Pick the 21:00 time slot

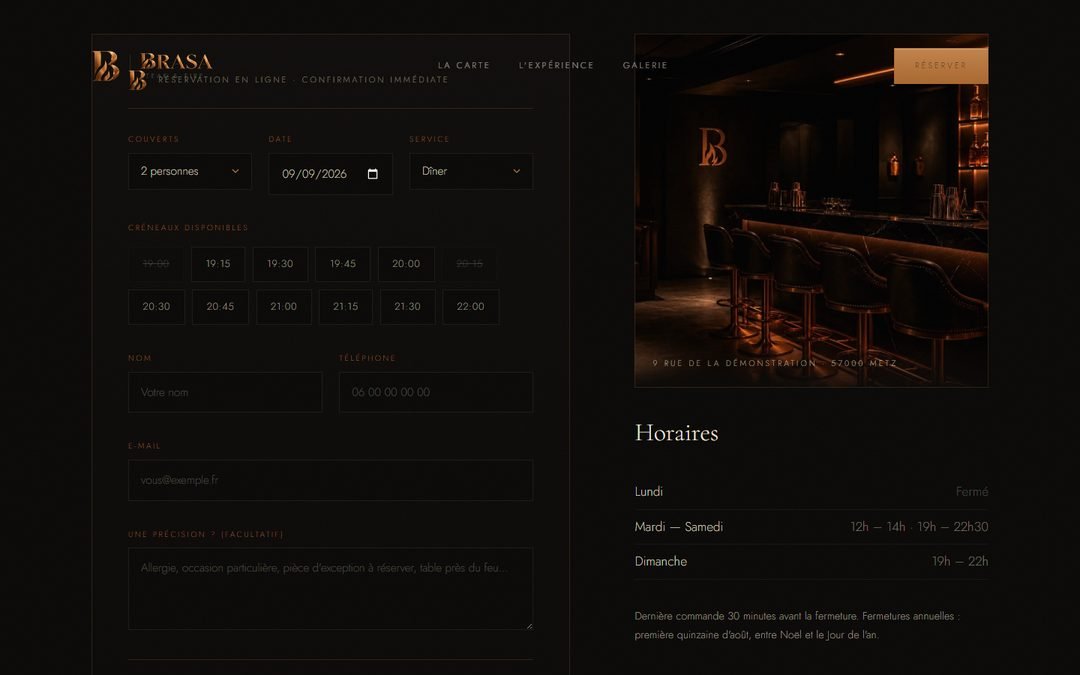284,307
